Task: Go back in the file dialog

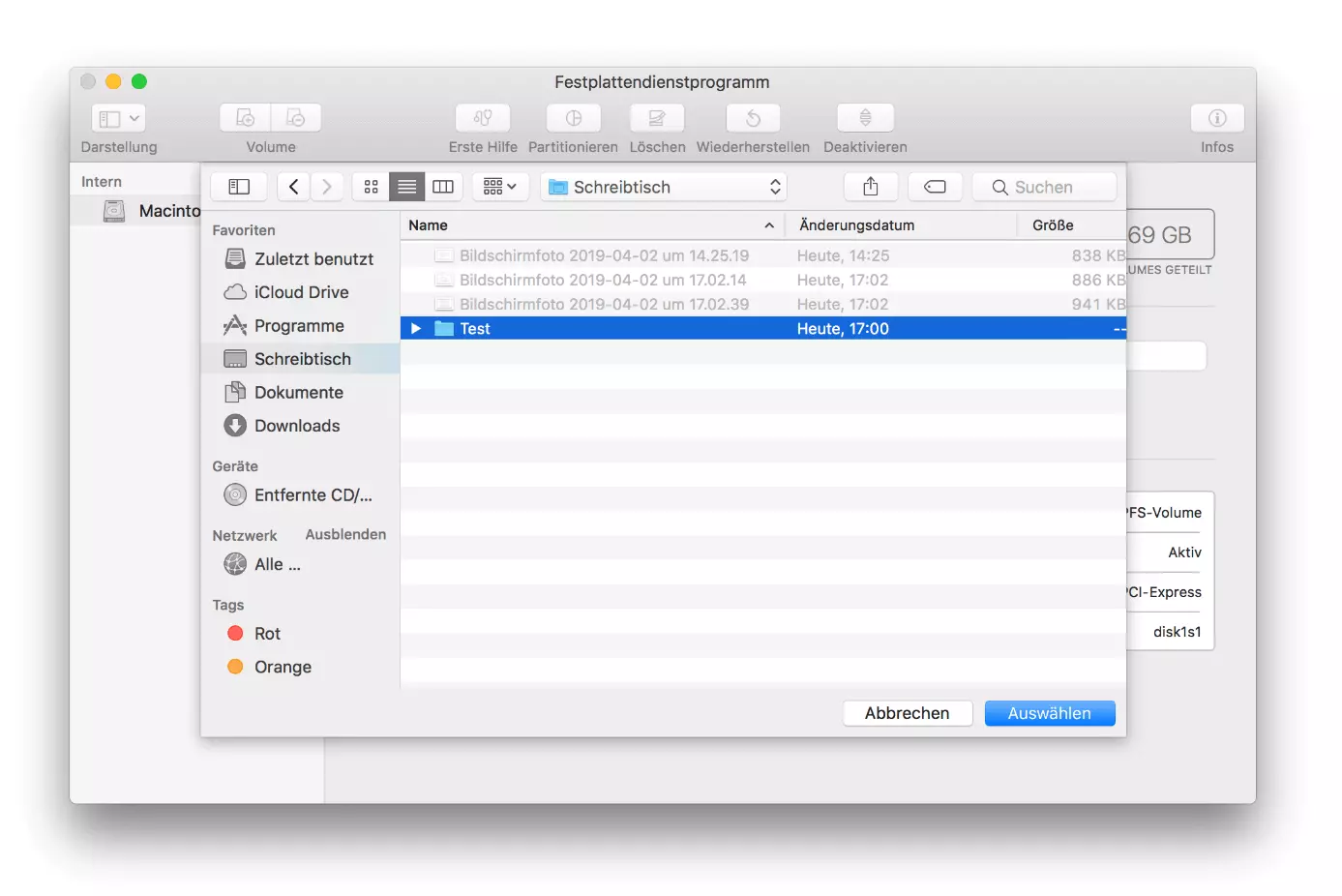Action: pos(293,187)
